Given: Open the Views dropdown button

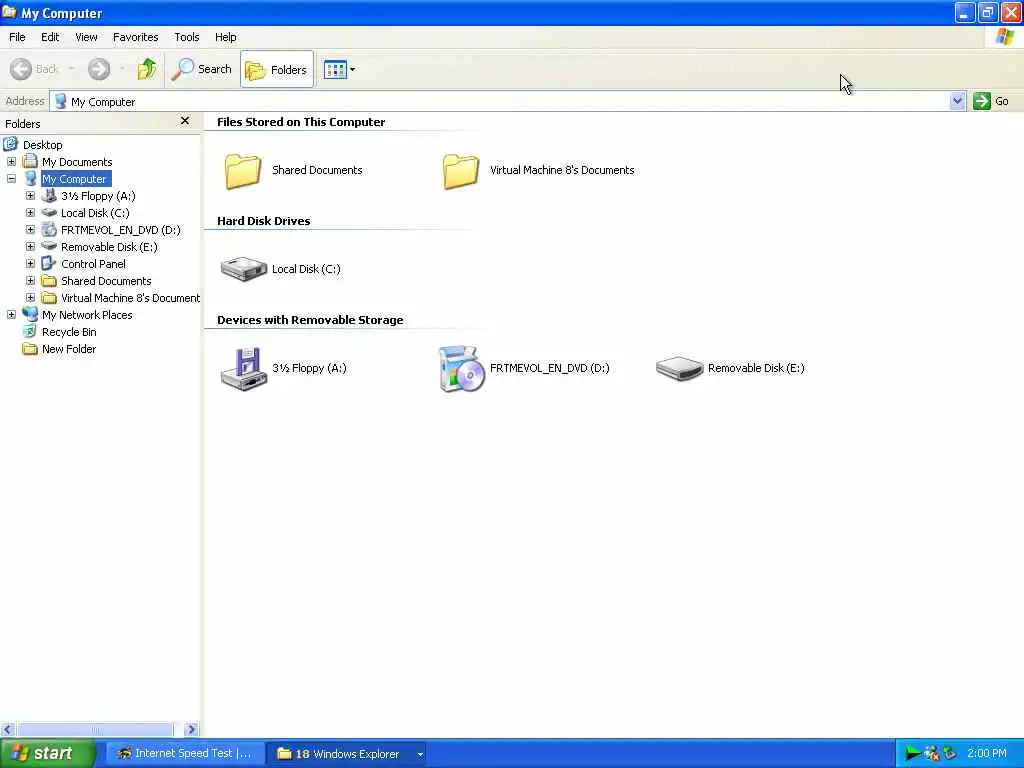Looking at the screenshot, I should 340,69.
